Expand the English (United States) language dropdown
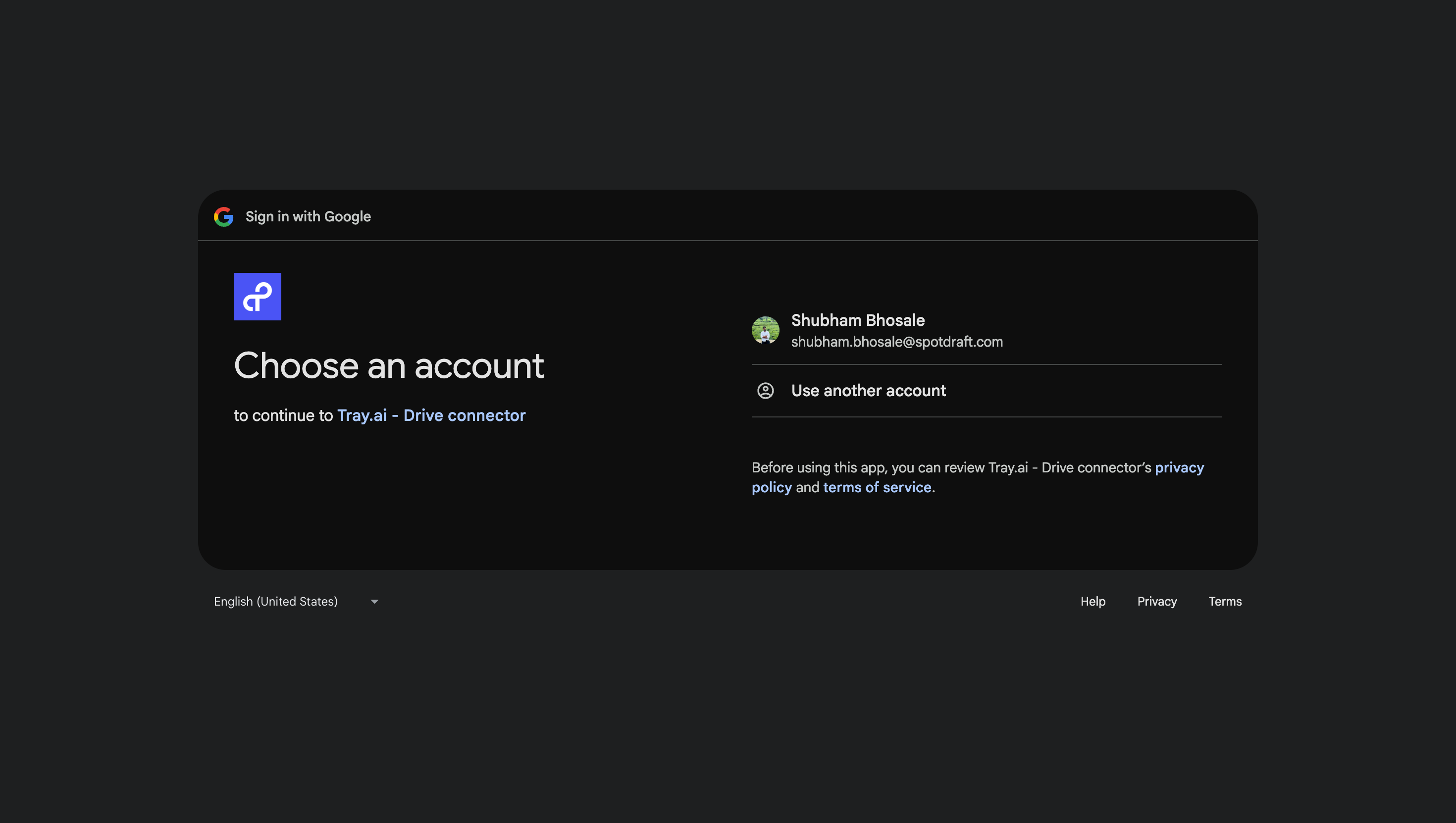The image size is (1456, 823). point(276,602)
